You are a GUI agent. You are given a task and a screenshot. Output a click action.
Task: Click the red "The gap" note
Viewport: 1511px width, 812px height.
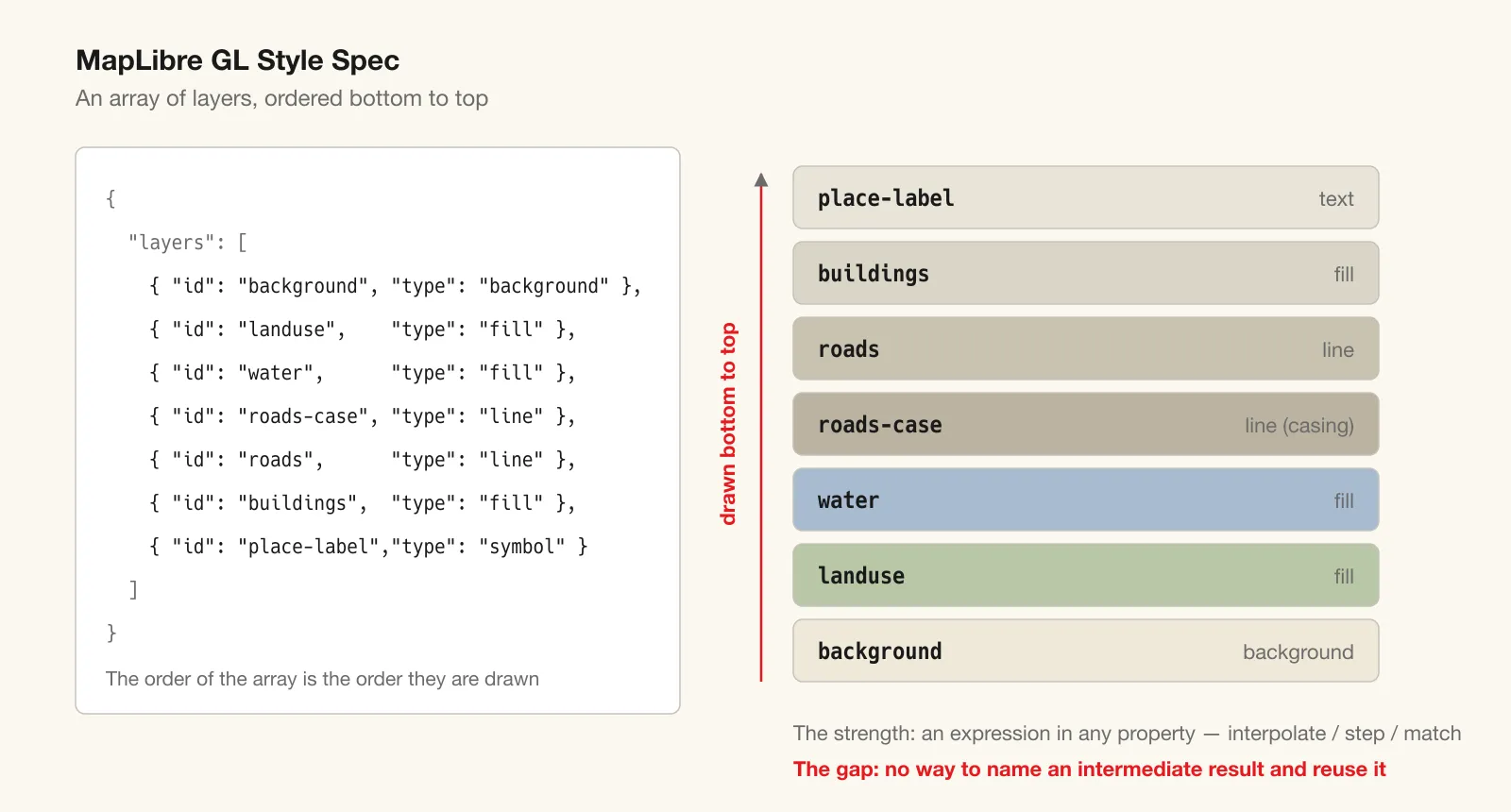[x=1089, y=770]
